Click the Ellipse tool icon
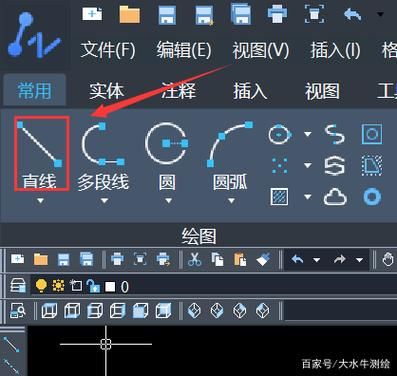Image resolution: width=397 pixels, height=376 pixels. click(x=280, y=134)
